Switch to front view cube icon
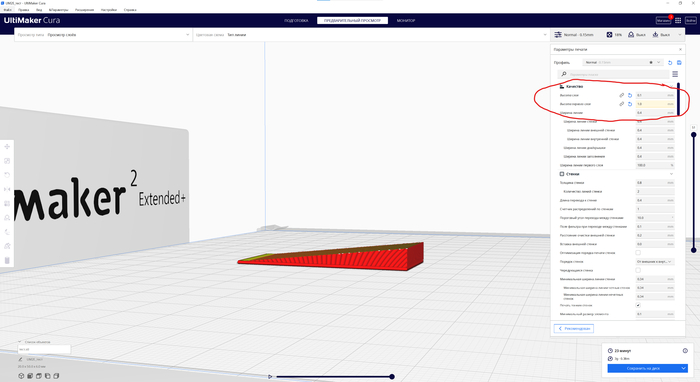700x382 pixels. pyautogui.click(x=30, y=376)
